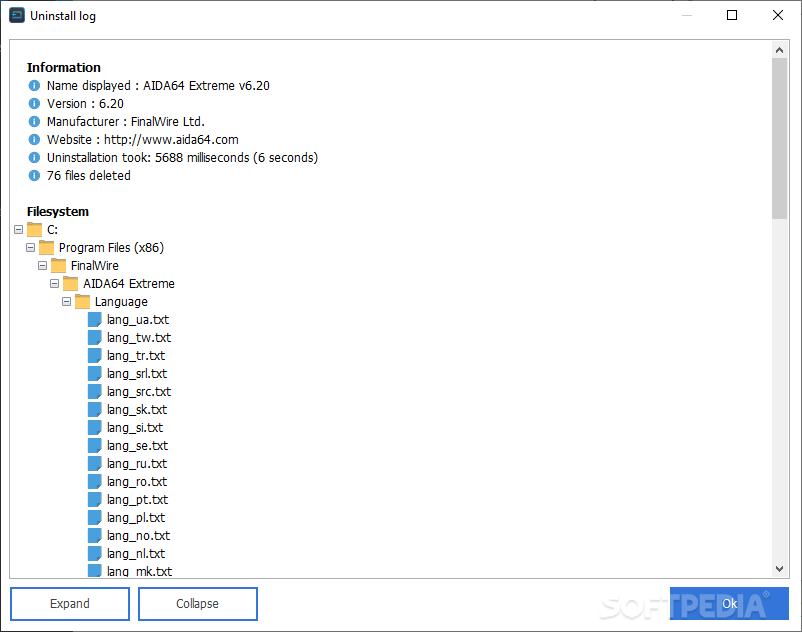Click the info icon beside 76 files deleted
This screenshot has width=802, height=633.
pyautogui.click(x=34, y=175)
